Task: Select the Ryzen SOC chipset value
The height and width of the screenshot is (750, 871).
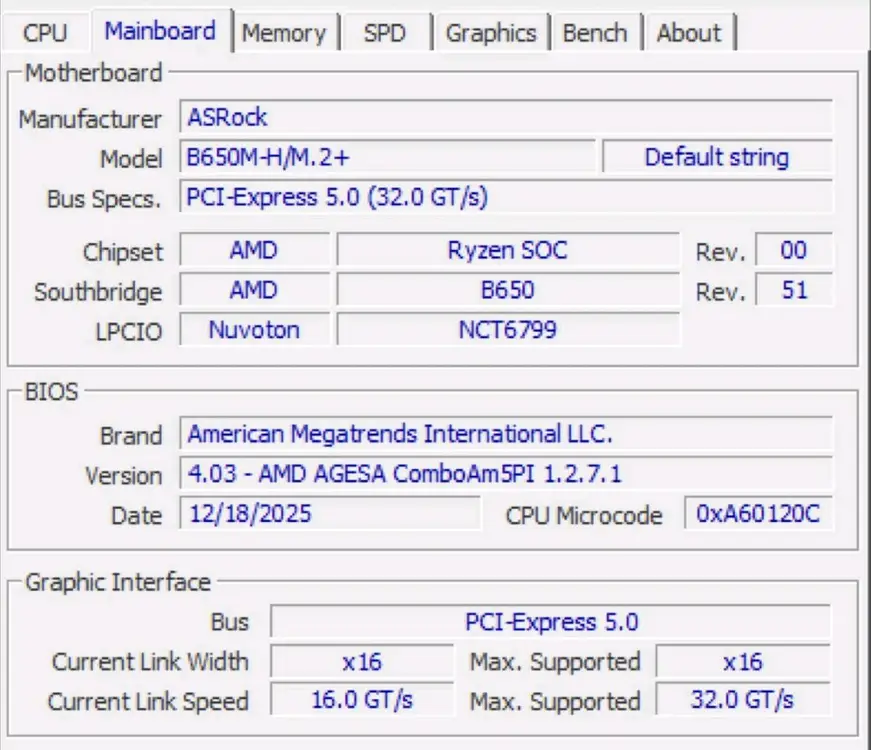Action: (508, 250)
